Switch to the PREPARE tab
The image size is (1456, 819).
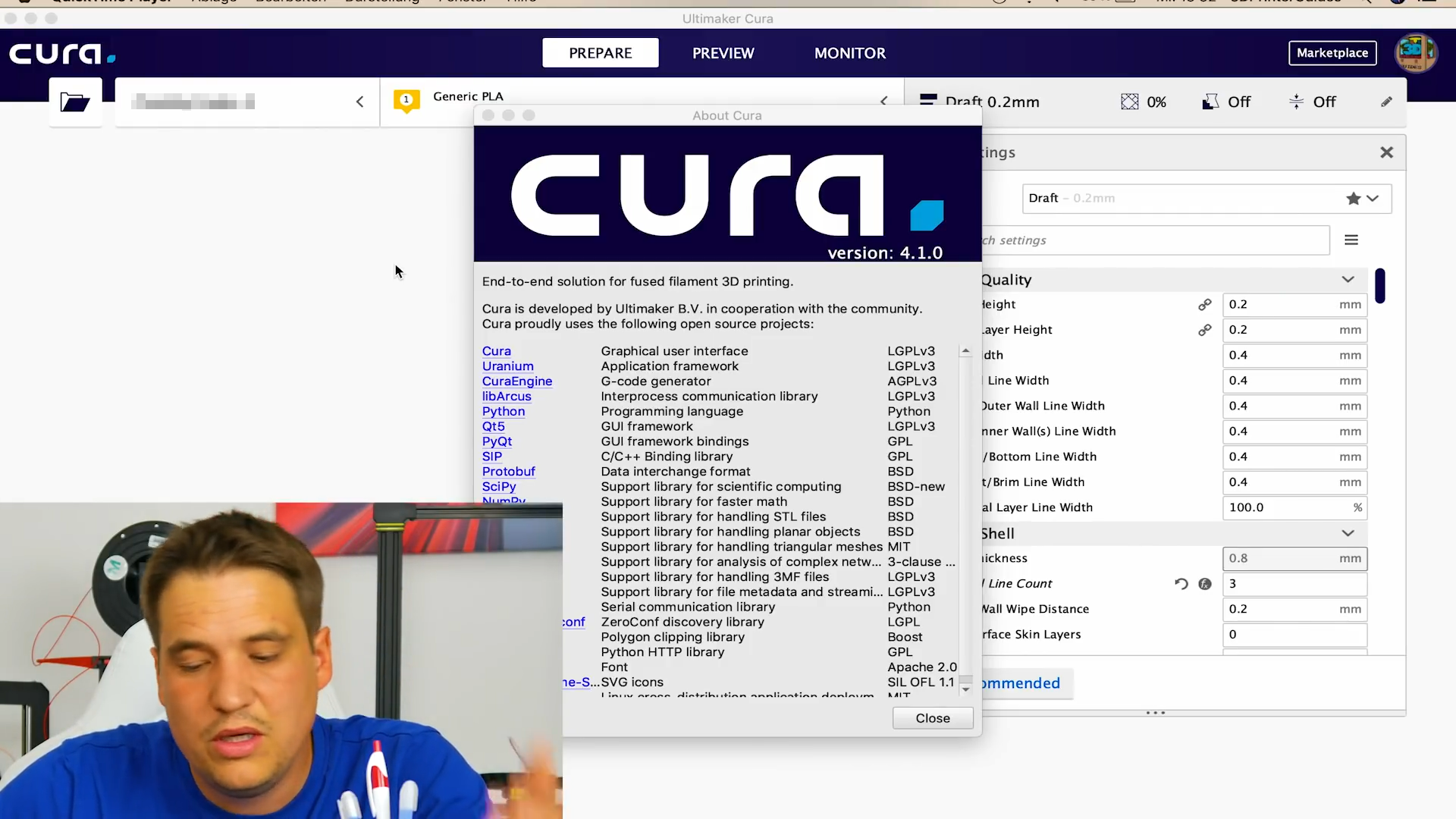[x=600, y=53]
